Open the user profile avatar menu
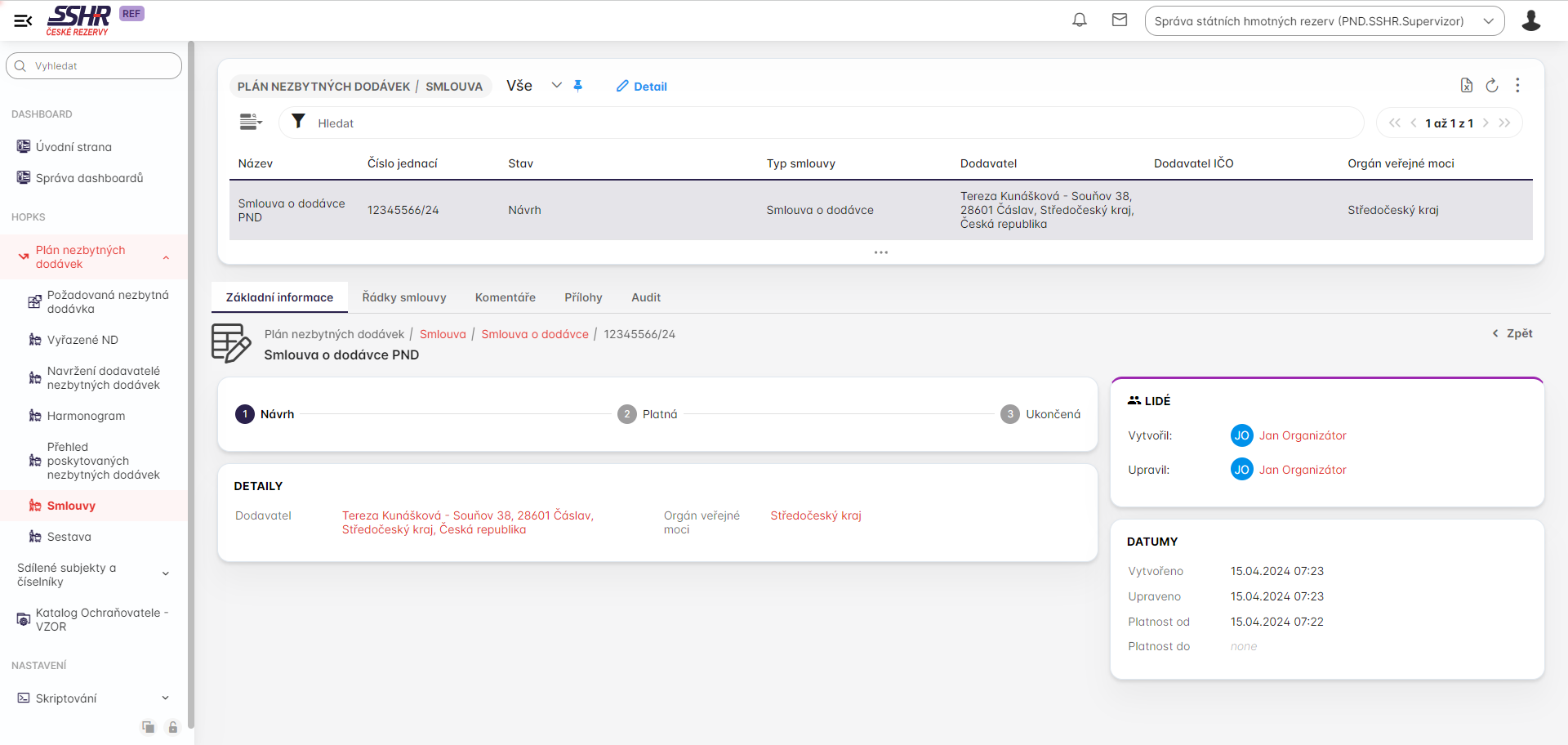 (x=1530, y=20)
